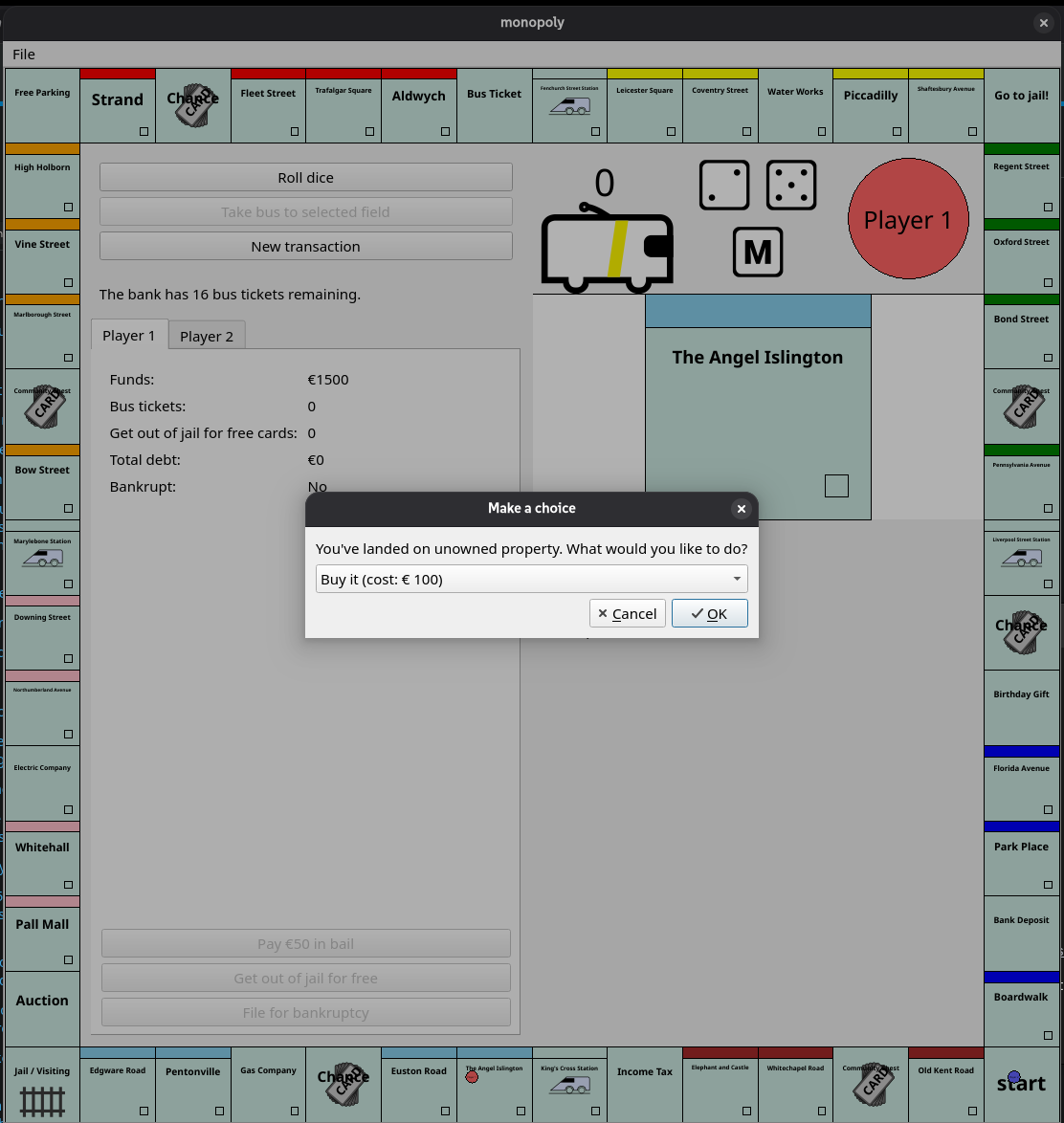Click the blue color bar on Angel Islington card

pyautogui.click(x=758, y=312)
